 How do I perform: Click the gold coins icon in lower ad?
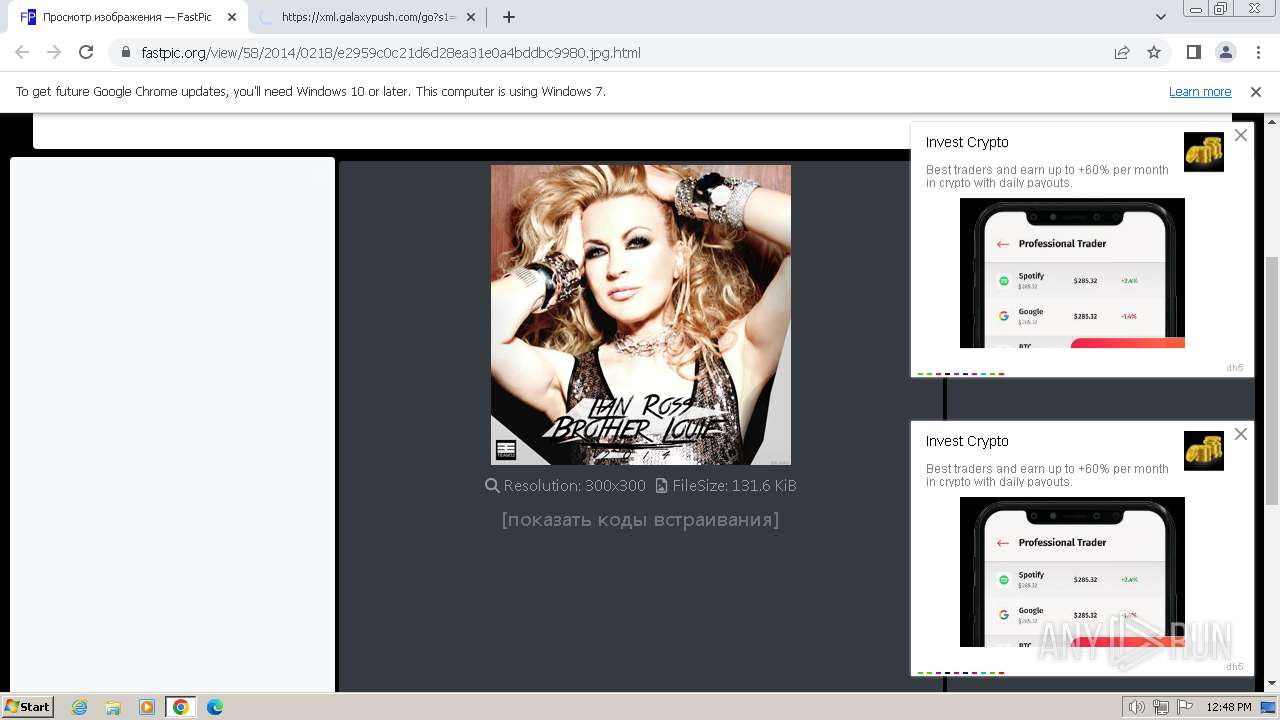1204,451
